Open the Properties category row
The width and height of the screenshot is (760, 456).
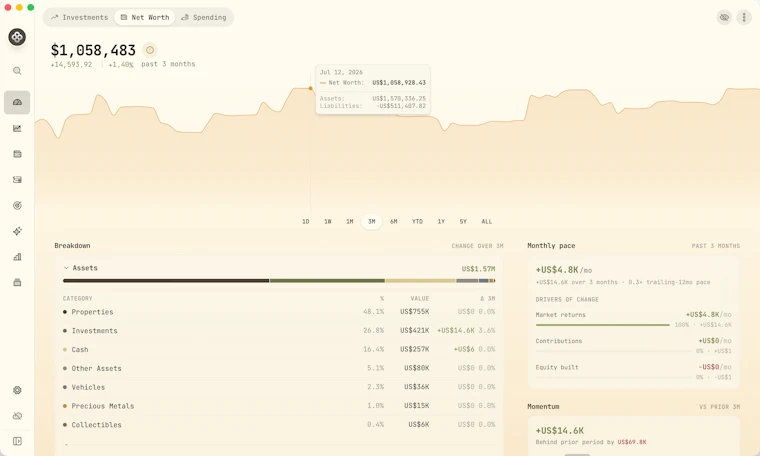(x=279, y=312)
